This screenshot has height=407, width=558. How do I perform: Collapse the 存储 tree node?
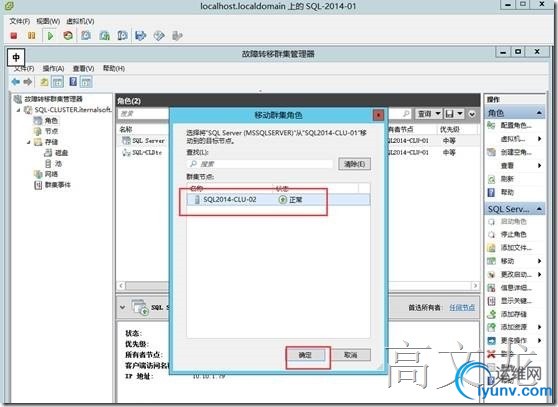(x=28, y=142)
